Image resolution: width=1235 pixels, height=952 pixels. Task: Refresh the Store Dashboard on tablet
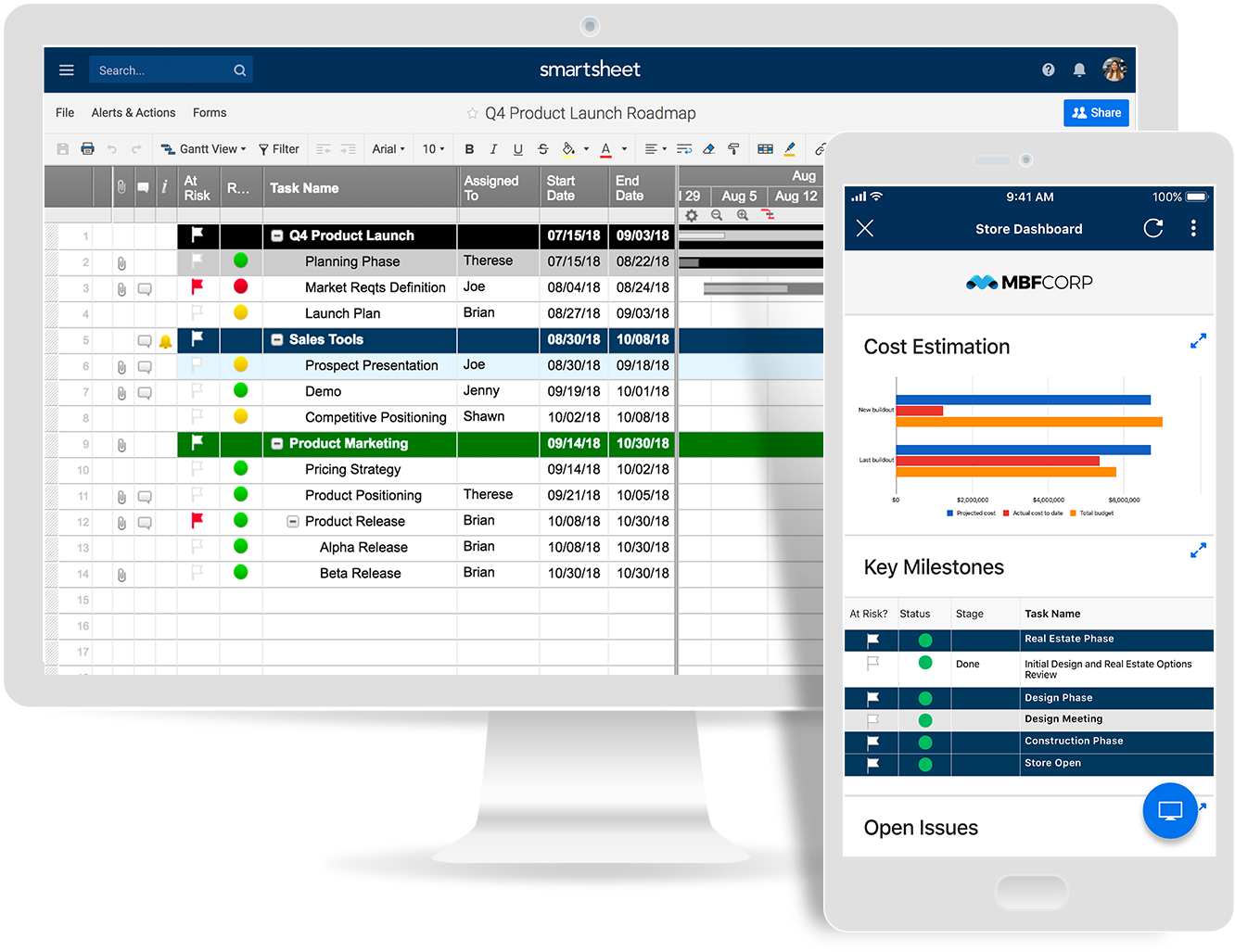[x=1152, y=228]
